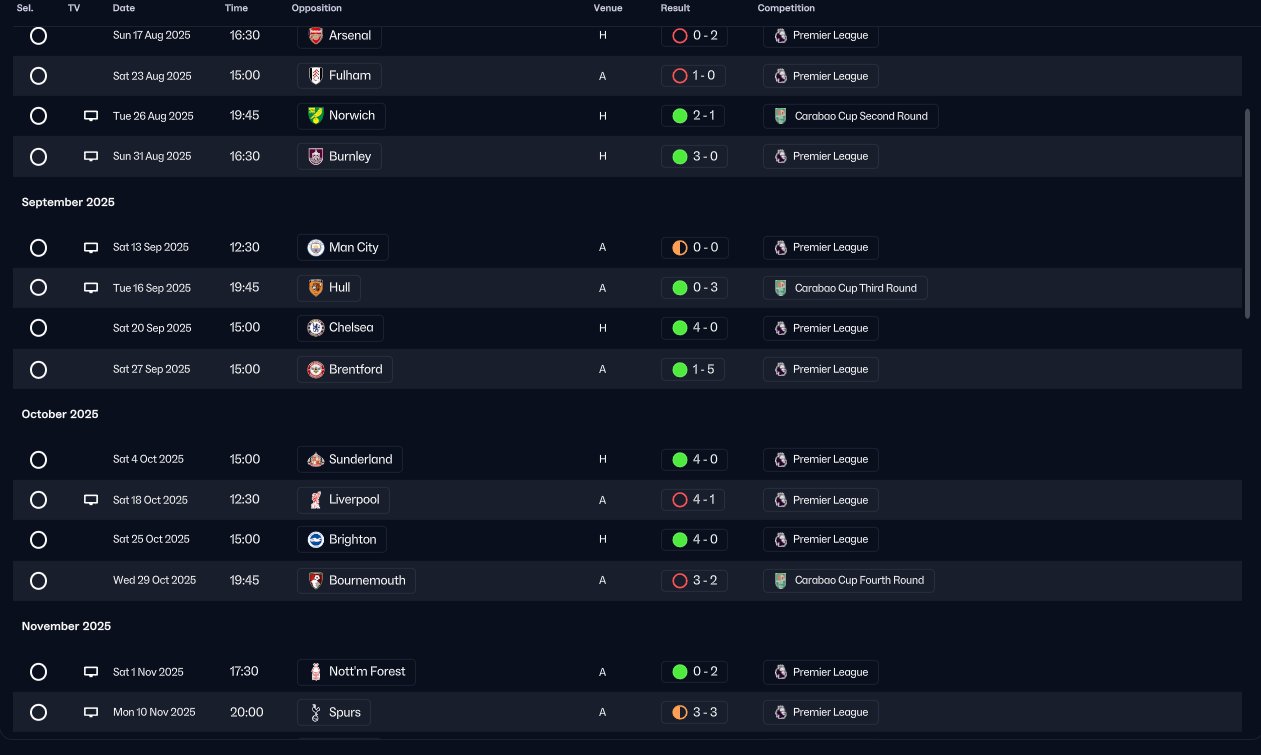The height and width of the screenshot is (755, 1261).
Task: Click the Man City badge icon
Action: [315, 247]
